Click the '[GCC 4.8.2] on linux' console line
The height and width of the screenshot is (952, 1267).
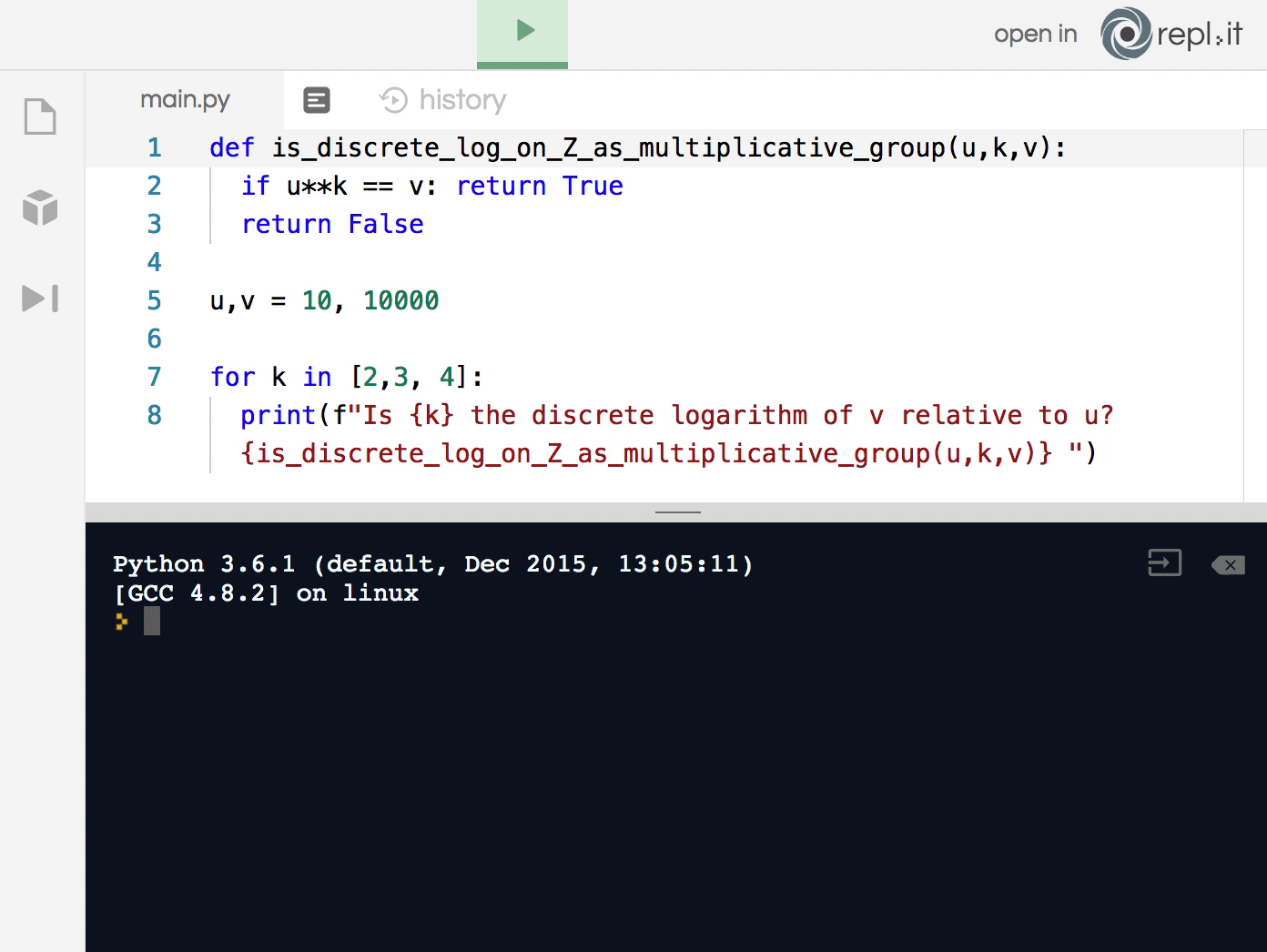[x=266, y=593]
